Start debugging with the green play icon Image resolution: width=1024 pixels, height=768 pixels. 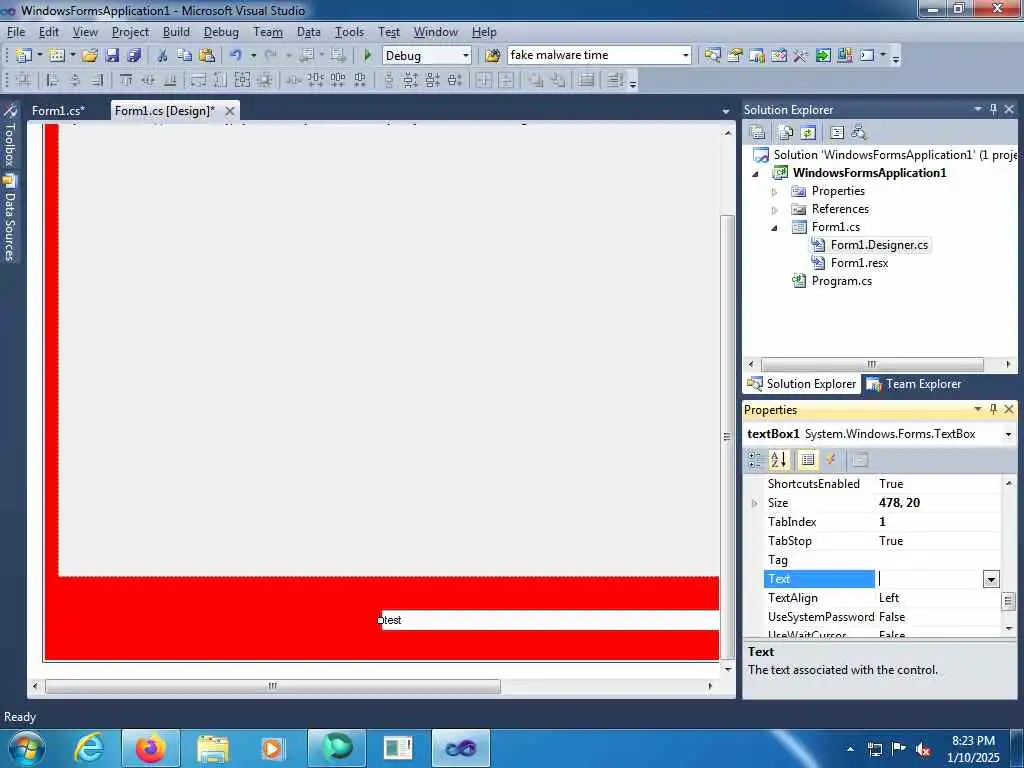(367, 56)
